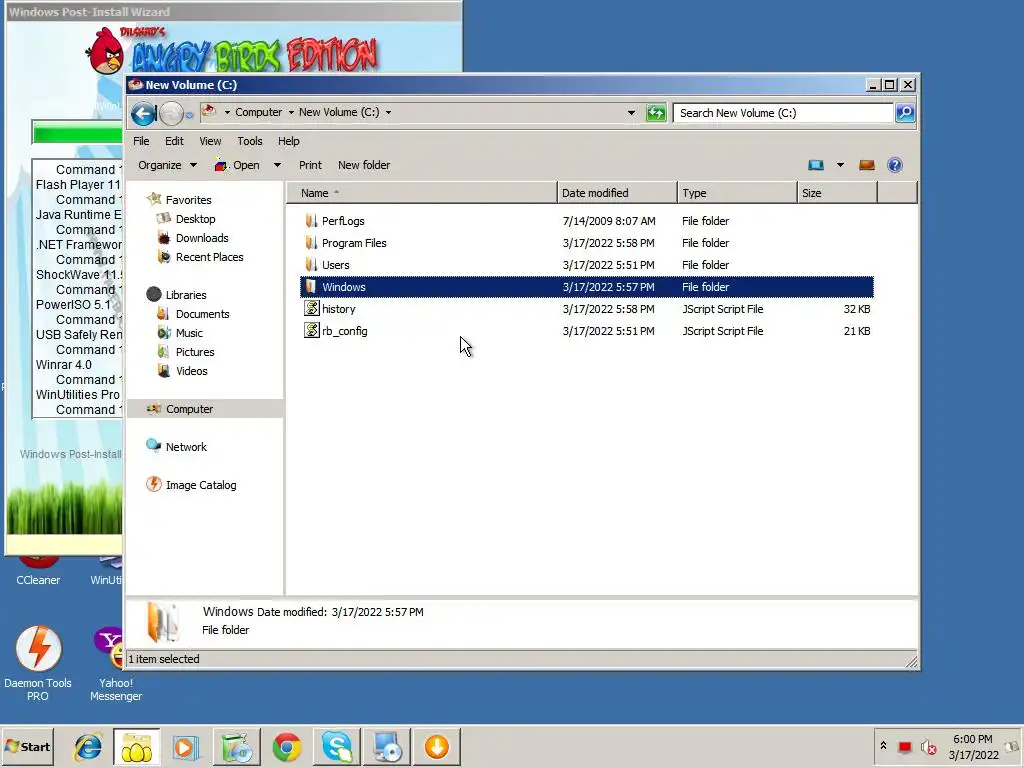Click 'Flash Player 11' in Post-Install Wizard list
Viewport: 1024px width, 768px height.
[78, 185]
